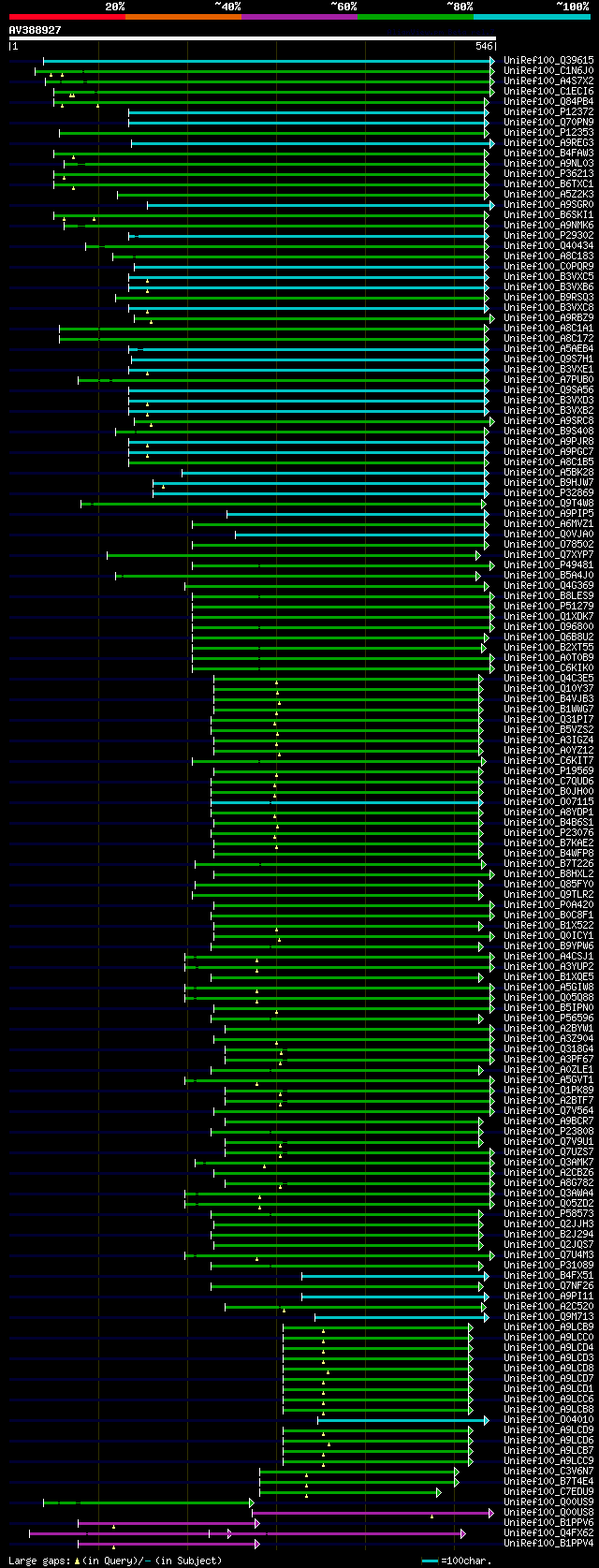Select the UniRef100_Q318G4 label
Image resolution: width=599 pixels, height=1568 pixels.
[x=548, y=1048]
